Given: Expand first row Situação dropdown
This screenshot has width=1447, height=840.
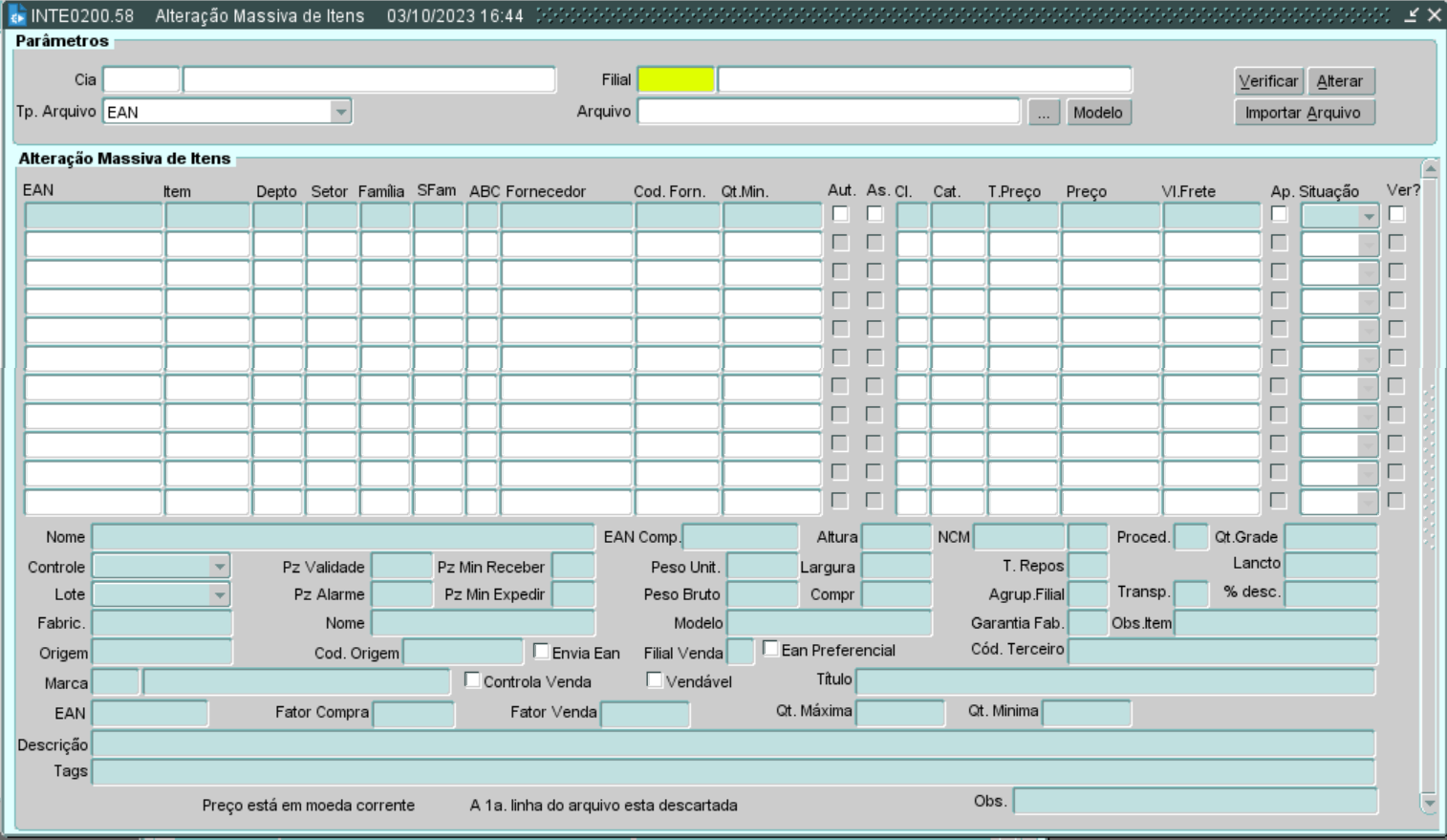Looking at the screenshot, I should (x=1369, y=217).
